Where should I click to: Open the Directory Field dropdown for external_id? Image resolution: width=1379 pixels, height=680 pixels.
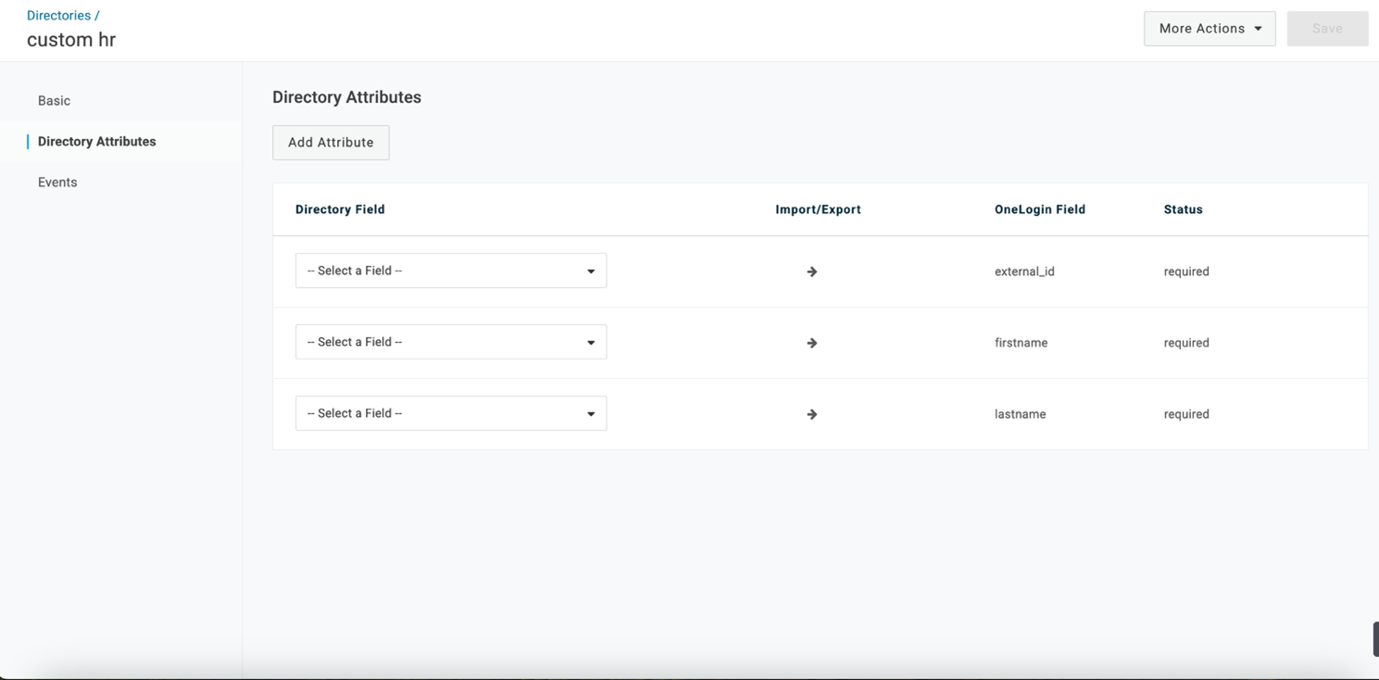point(451,271)
